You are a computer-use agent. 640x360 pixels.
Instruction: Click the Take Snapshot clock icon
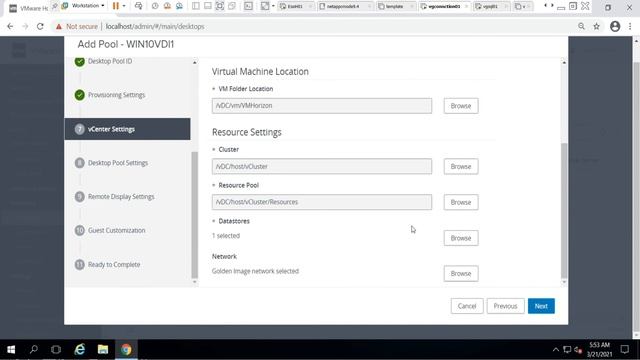click(x=155, y=6)
